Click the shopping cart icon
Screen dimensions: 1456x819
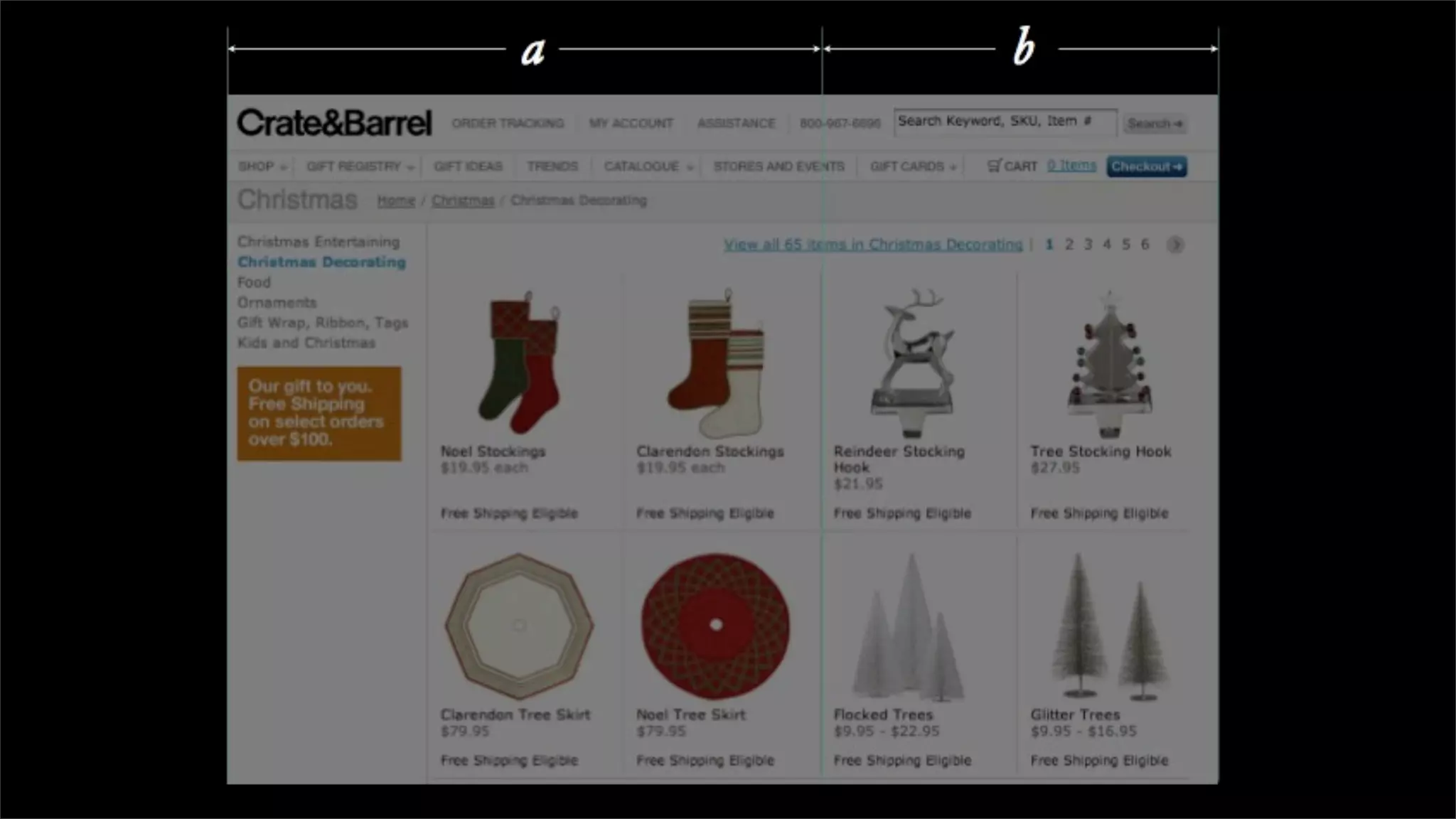click(x=994, y=166)
